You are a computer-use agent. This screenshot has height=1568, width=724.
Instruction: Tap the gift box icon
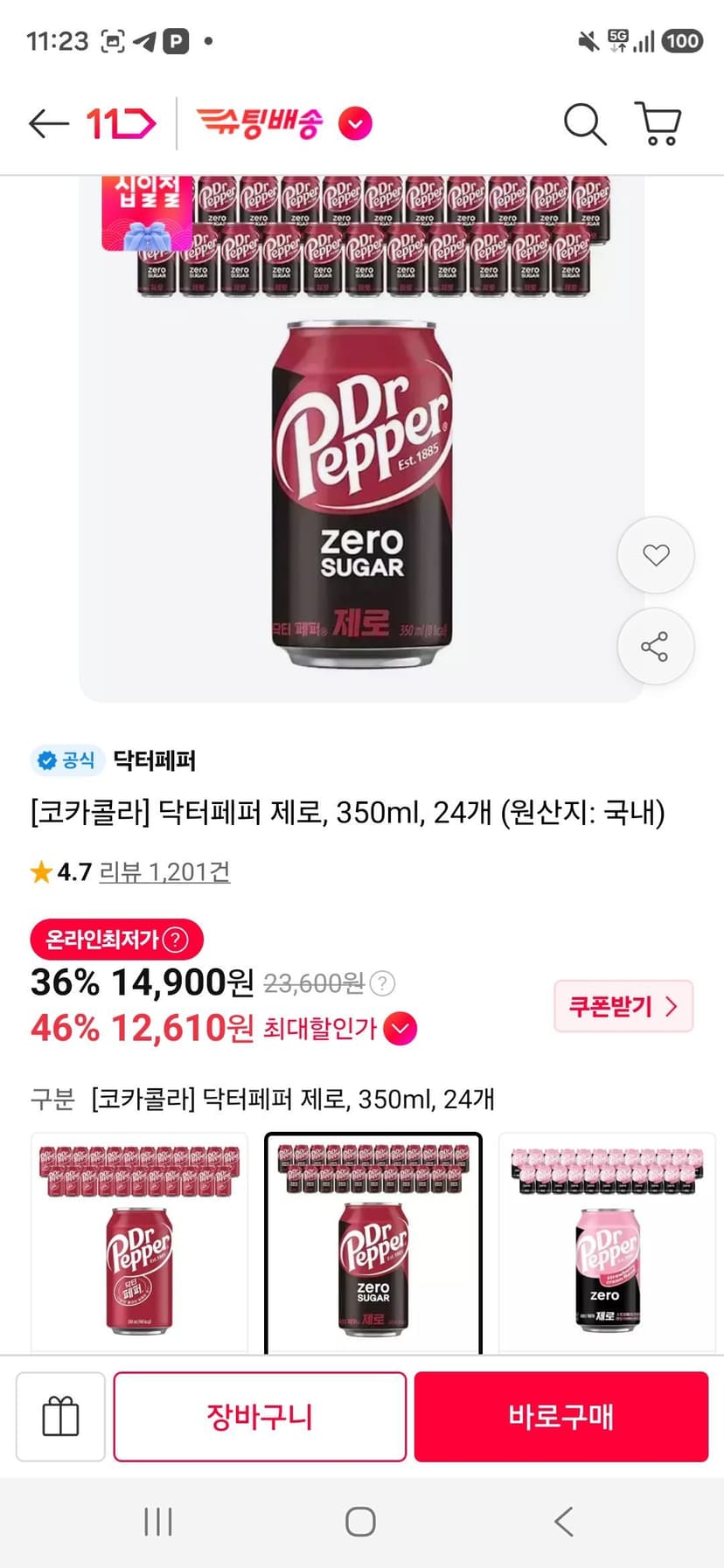click(60, 1416)
